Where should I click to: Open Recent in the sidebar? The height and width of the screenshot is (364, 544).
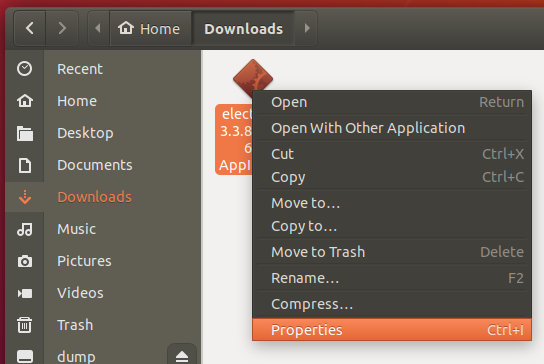(80, 69)
